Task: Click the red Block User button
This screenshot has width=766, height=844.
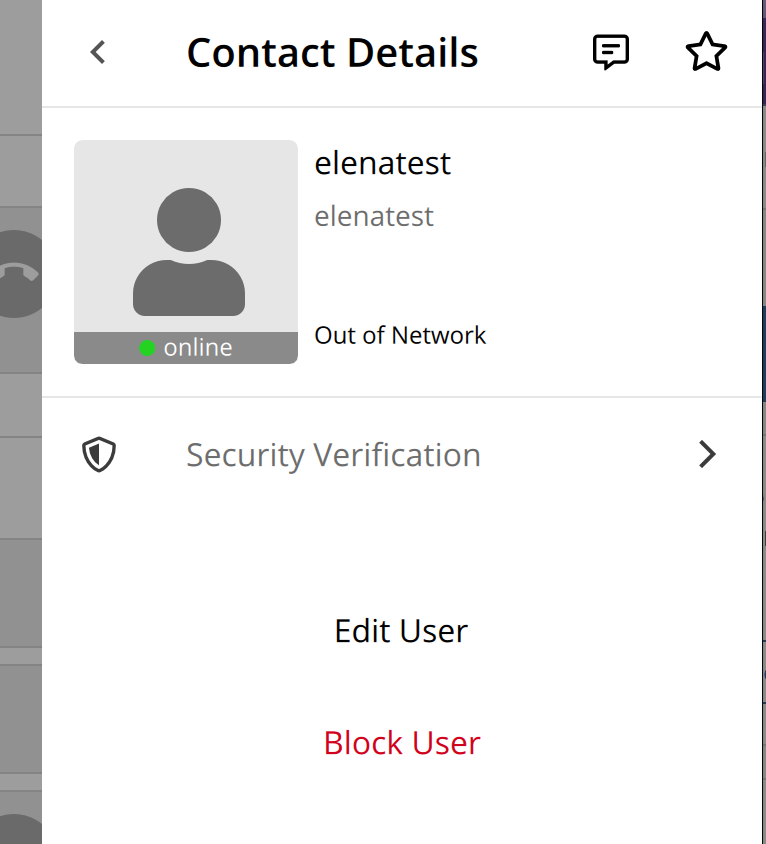Action: (x=402, y=743)
